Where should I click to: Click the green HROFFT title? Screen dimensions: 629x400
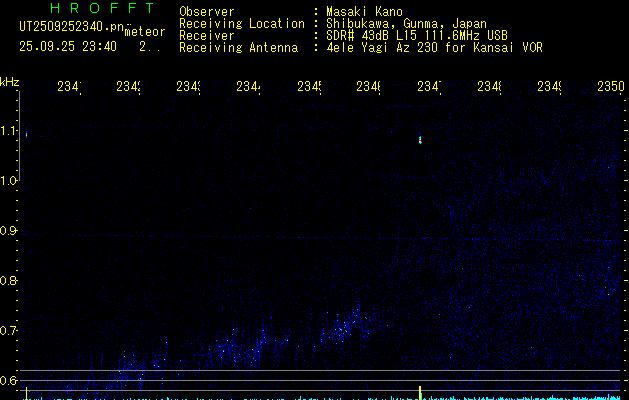coord(102,8)
